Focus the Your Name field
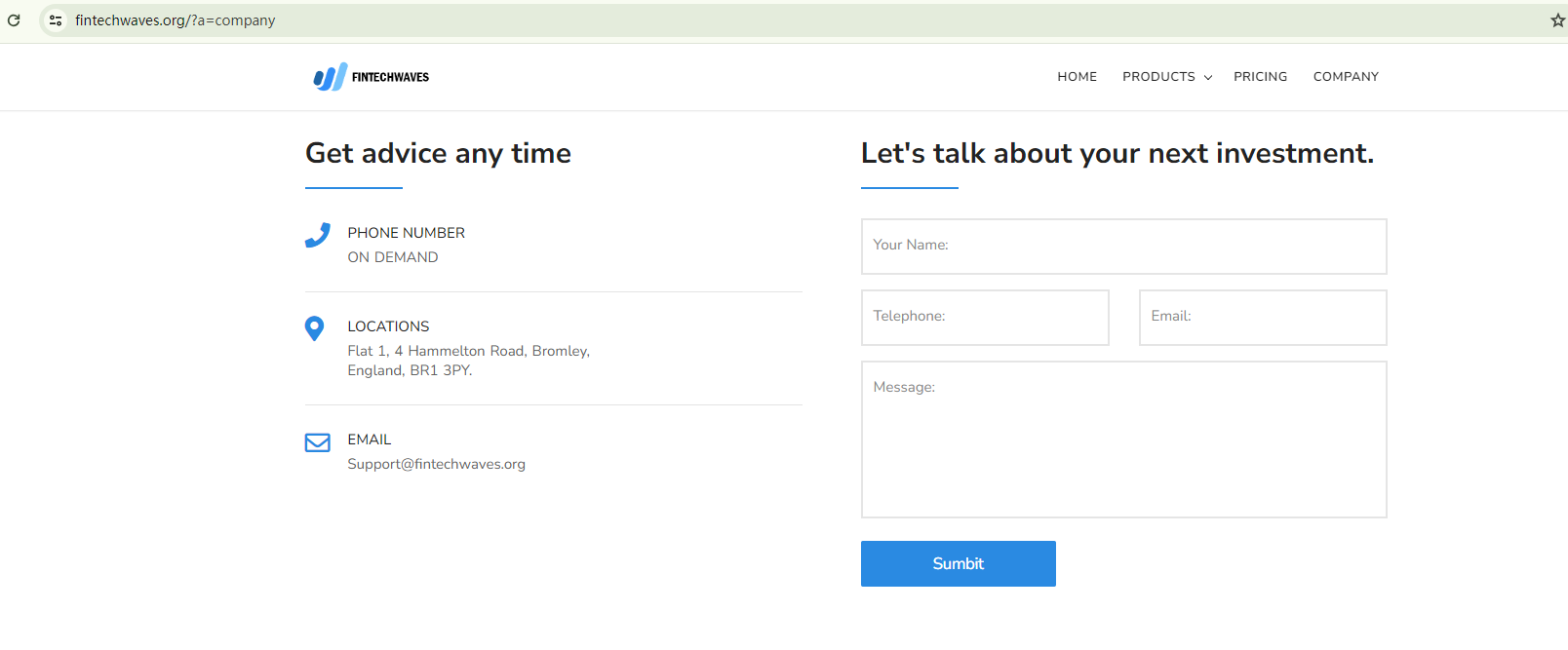1568x650 pixels. [1123, 247]
